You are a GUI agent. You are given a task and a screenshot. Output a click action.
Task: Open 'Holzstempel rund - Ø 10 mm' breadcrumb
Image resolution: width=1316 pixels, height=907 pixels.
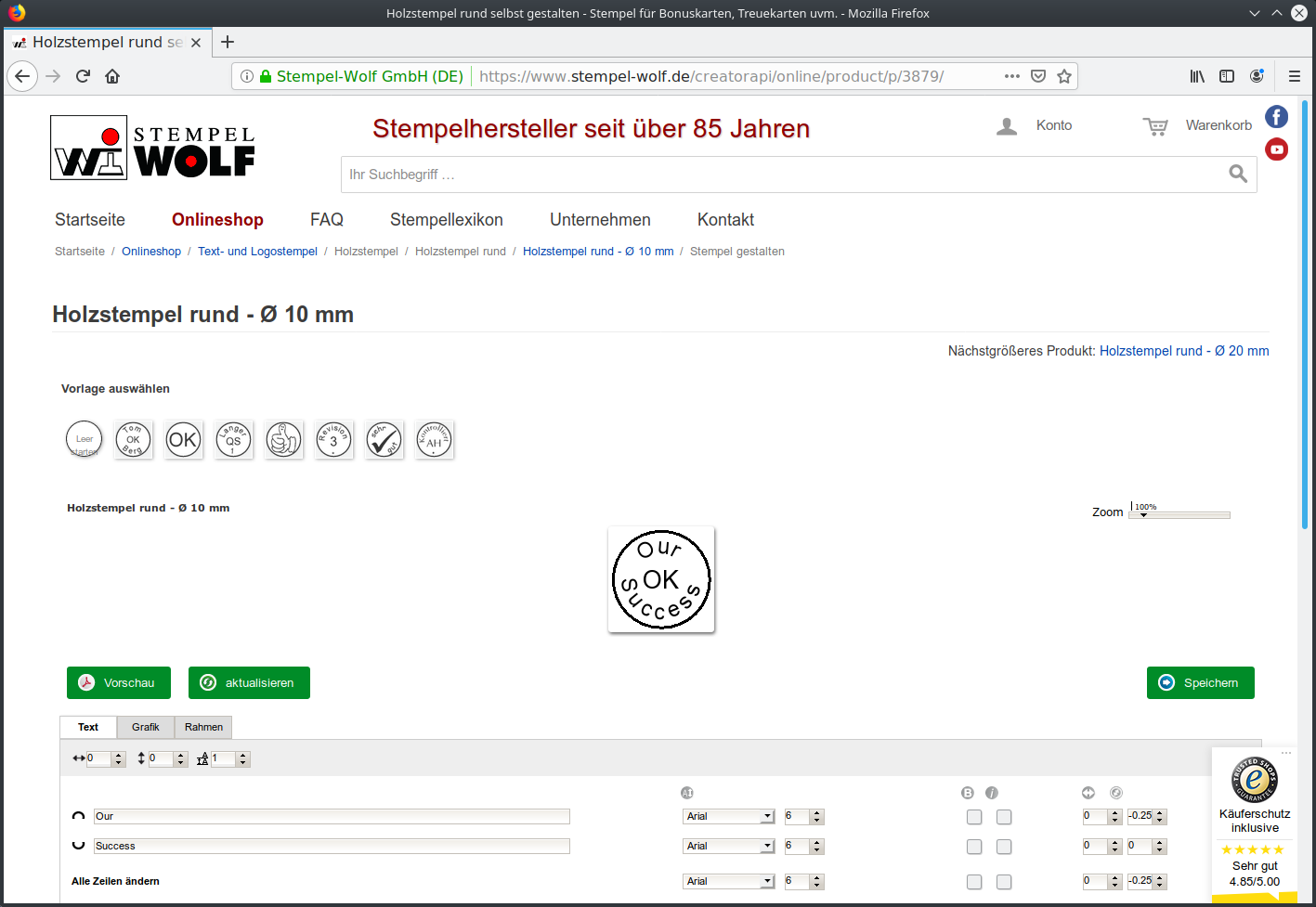point(598,252)
